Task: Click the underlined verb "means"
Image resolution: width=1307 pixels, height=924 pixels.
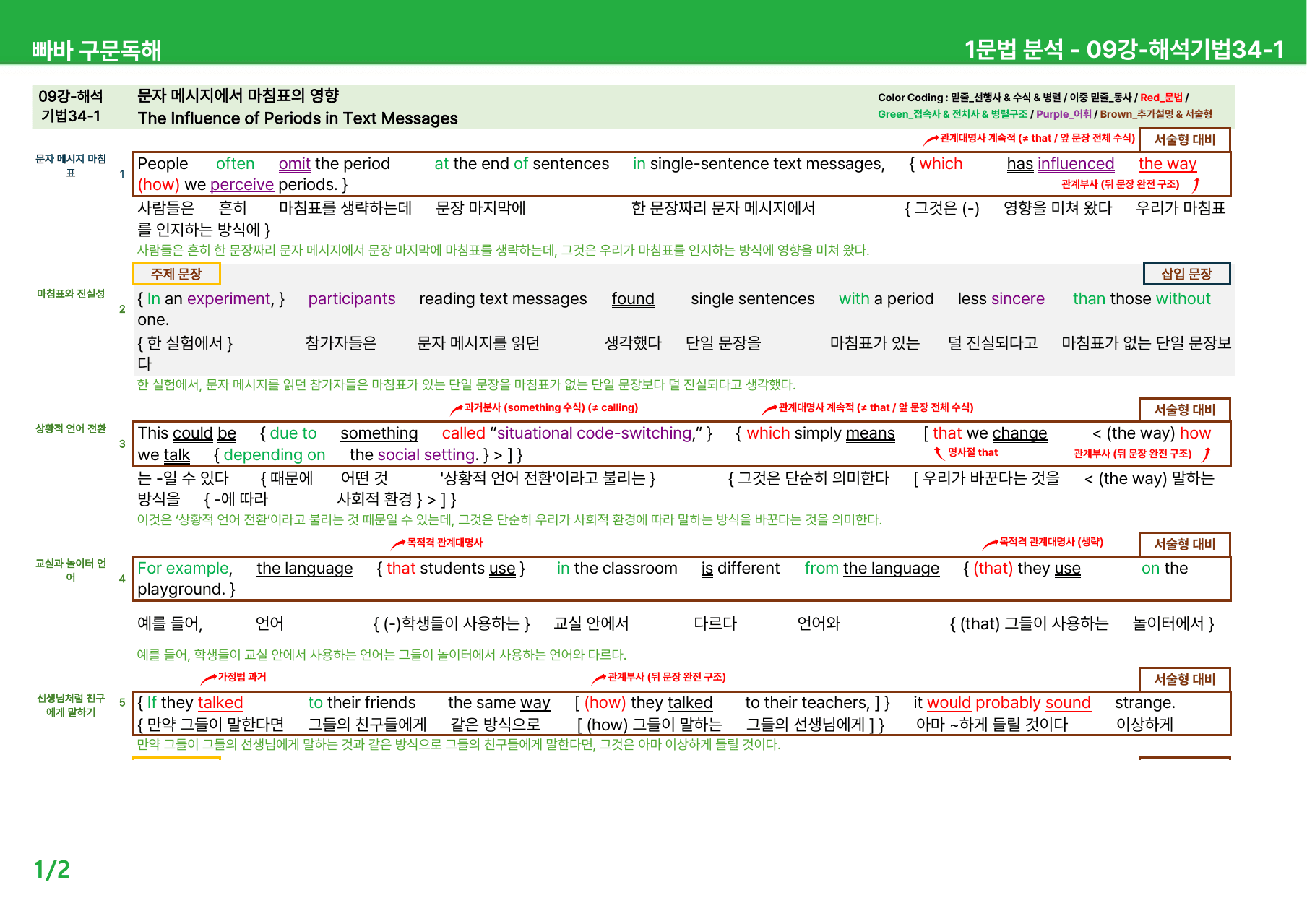Action: click(x=871, y=433)
